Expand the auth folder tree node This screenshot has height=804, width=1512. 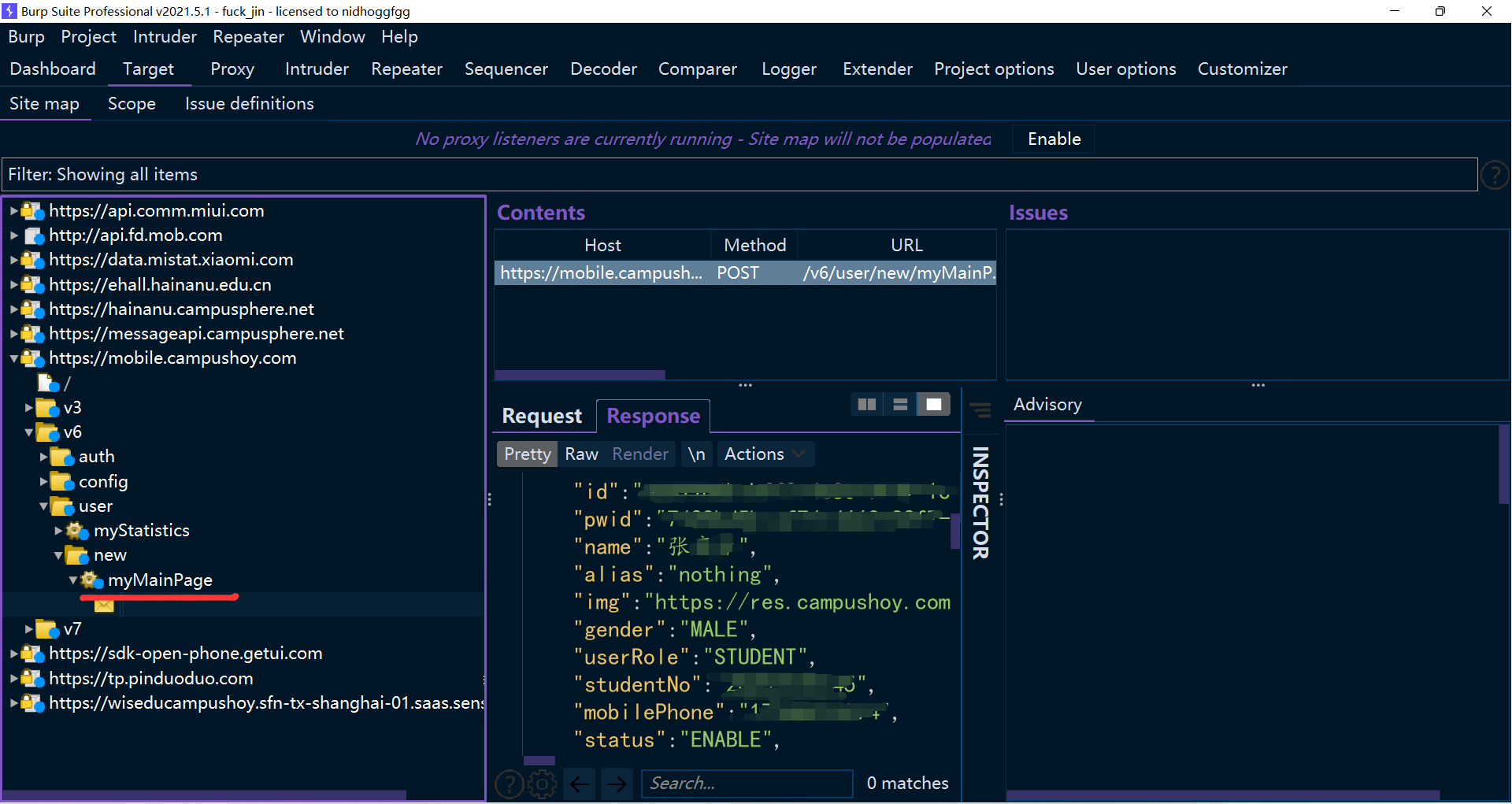[x=44, y=457]
